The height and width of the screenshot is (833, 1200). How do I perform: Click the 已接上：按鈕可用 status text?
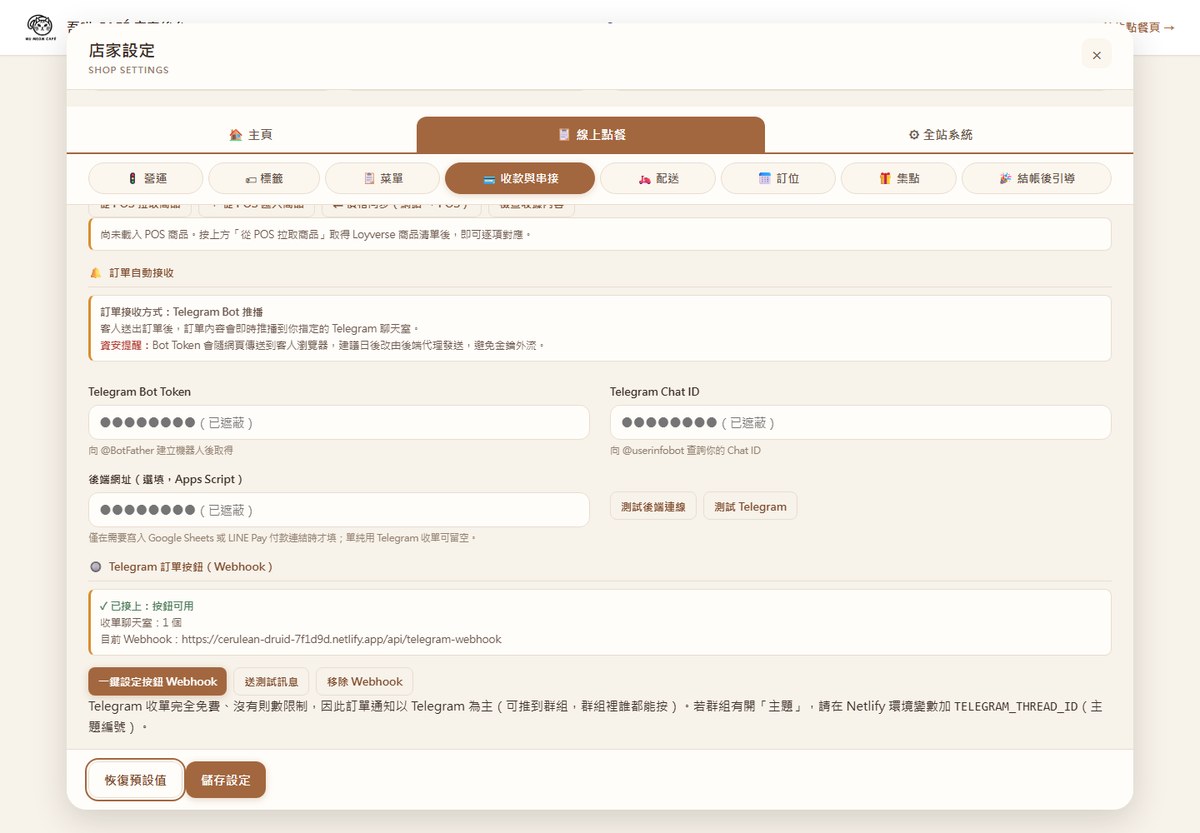(x=147, y=606)
